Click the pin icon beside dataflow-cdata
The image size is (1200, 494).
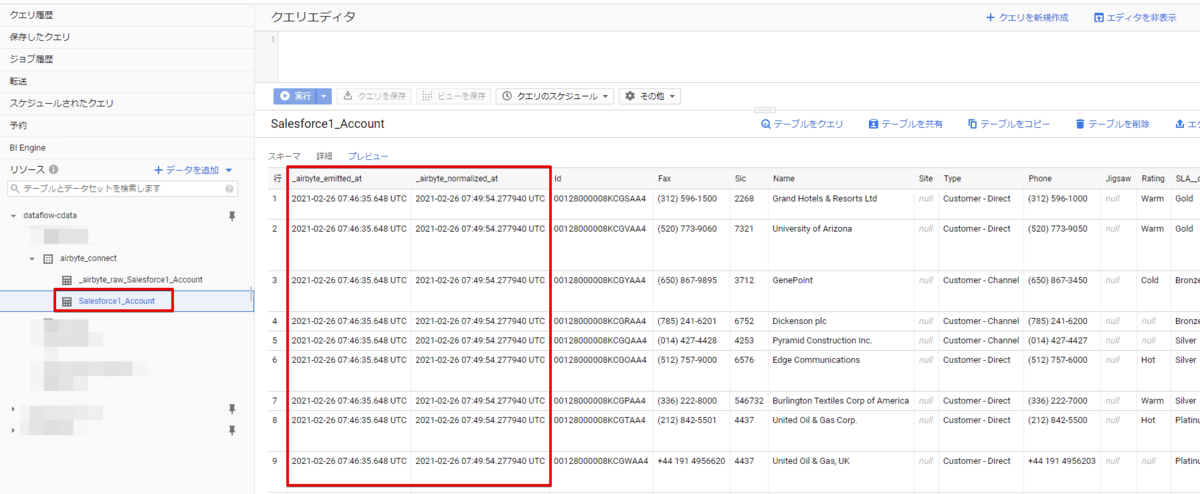232,215
